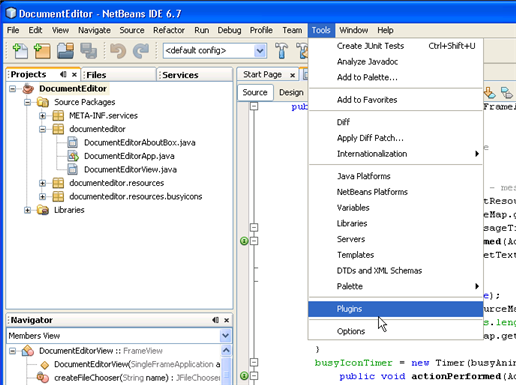
Task: Expand the Libraries node
Action: click(28, 210)
